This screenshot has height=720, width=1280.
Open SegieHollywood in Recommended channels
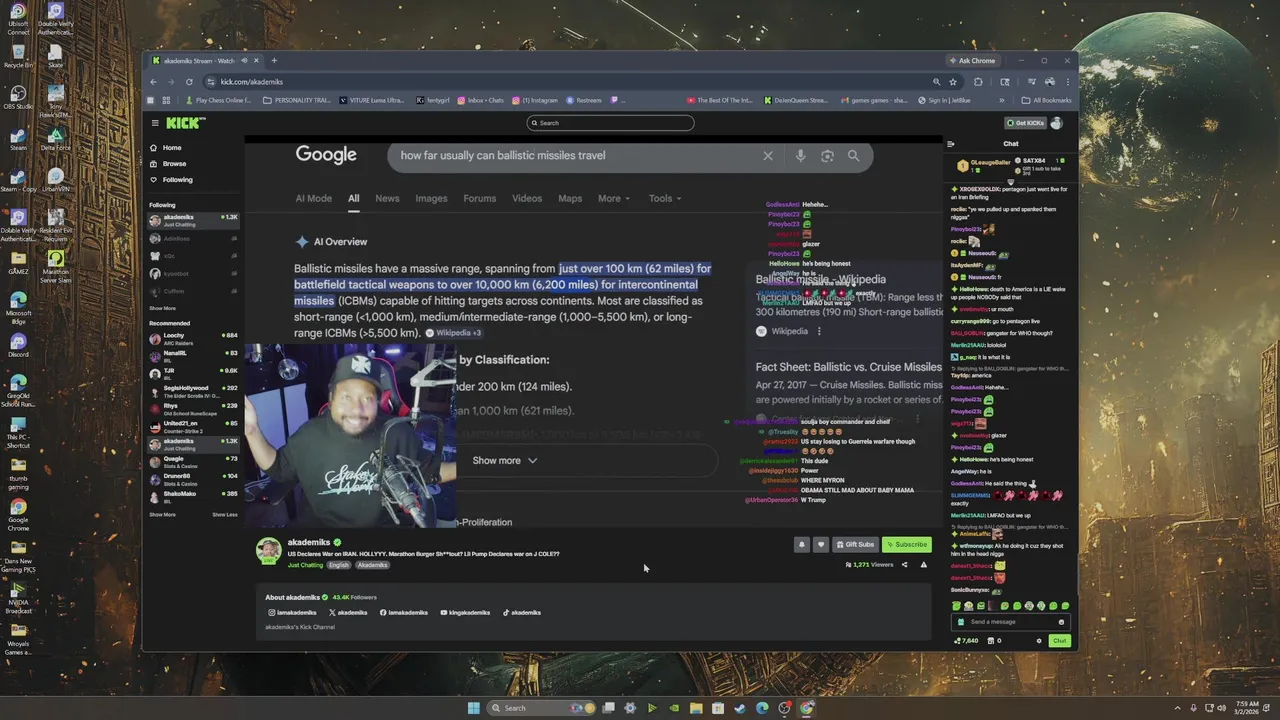pyautogui.click(x=193, y=391)
